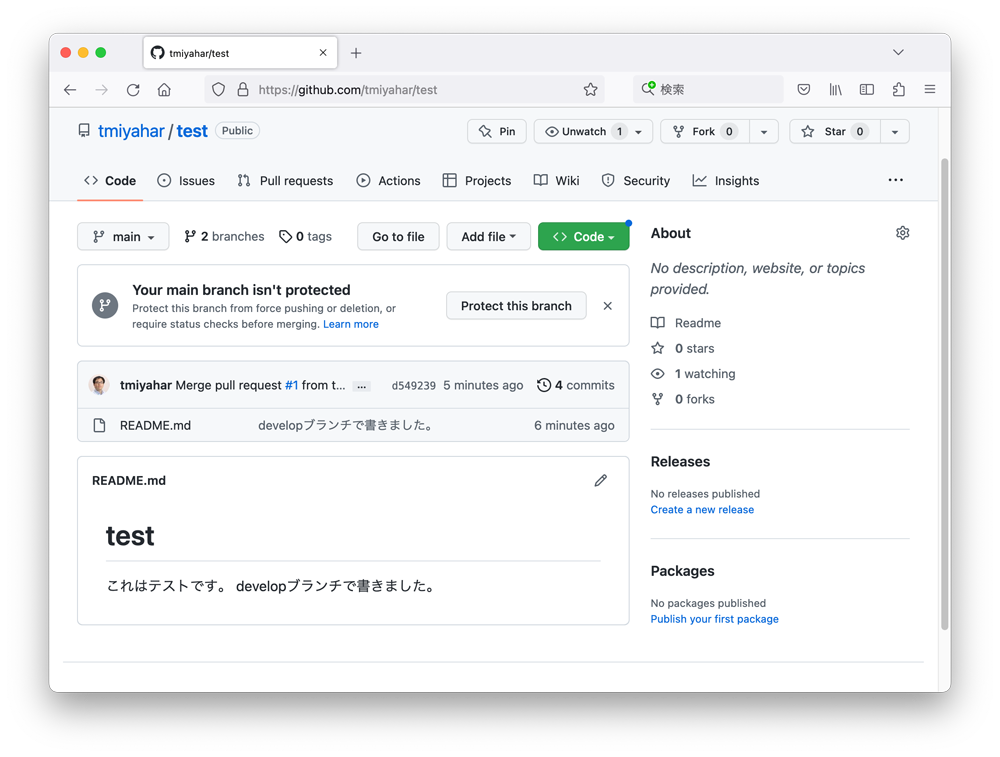Click Create a new release

702,510
